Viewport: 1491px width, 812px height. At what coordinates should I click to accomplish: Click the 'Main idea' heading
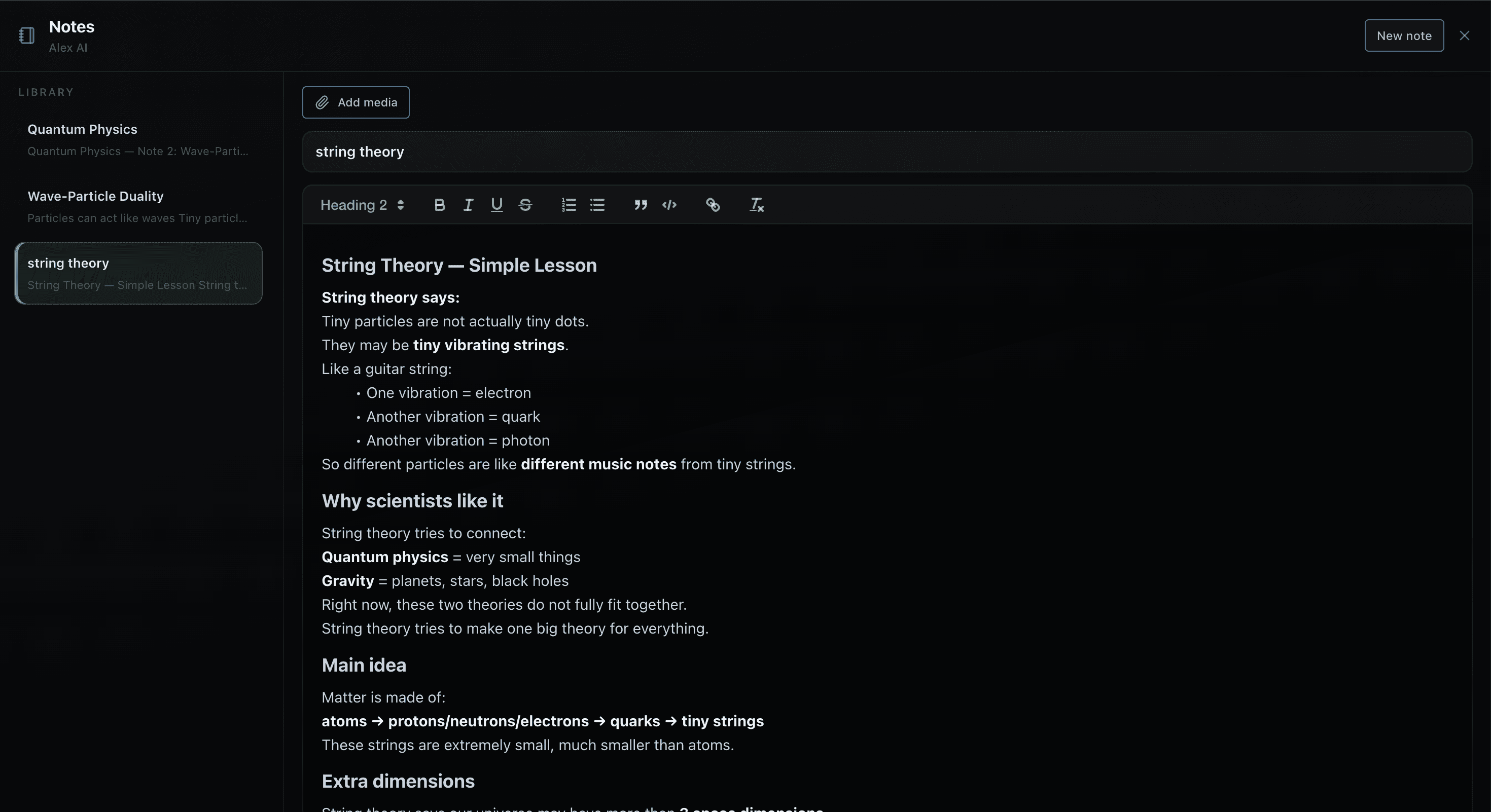(x=364, y=665)
